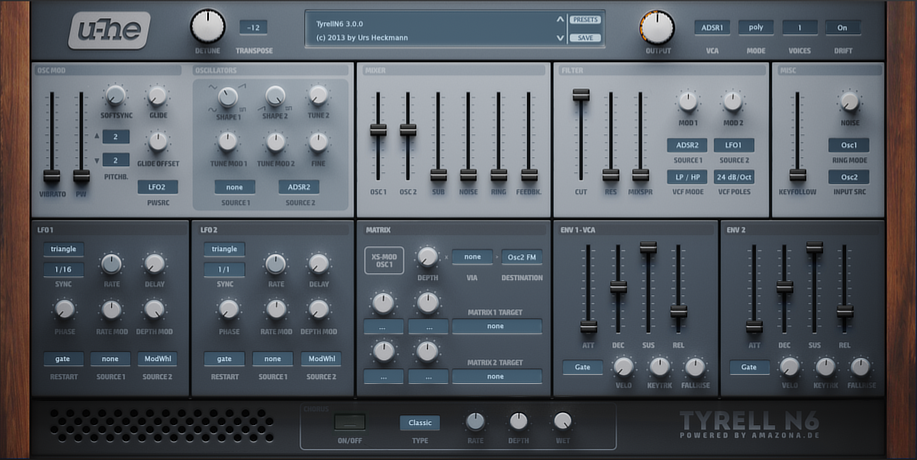917x460 pixels.
Task: Click the LFO 2 Rate Mod knob
Action: 276,309
